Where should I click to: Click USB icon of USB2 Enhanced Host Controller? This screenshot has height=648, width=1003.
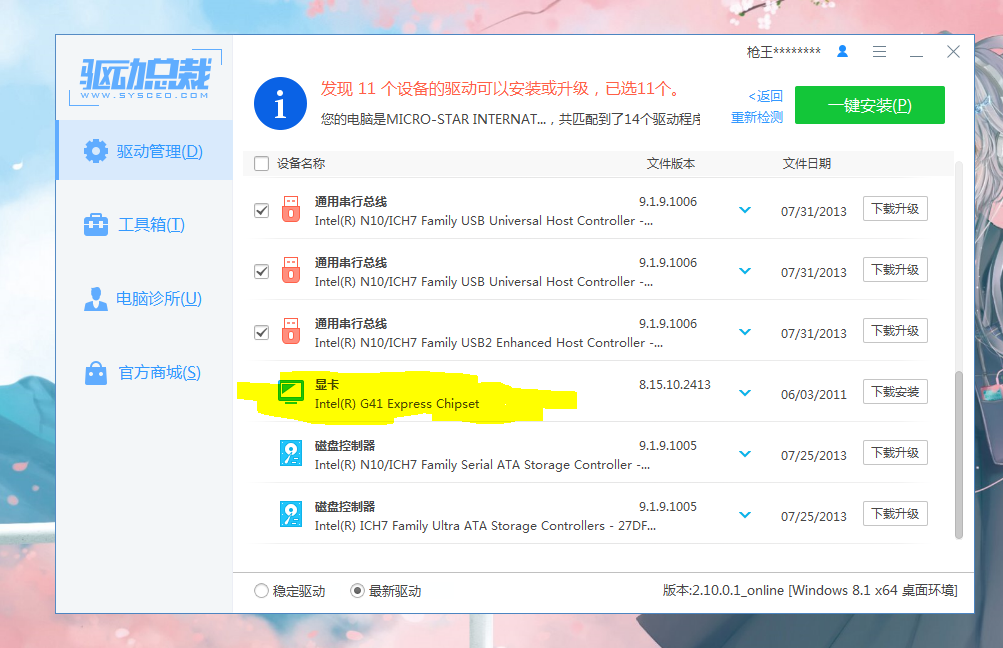tap(291, 331)
